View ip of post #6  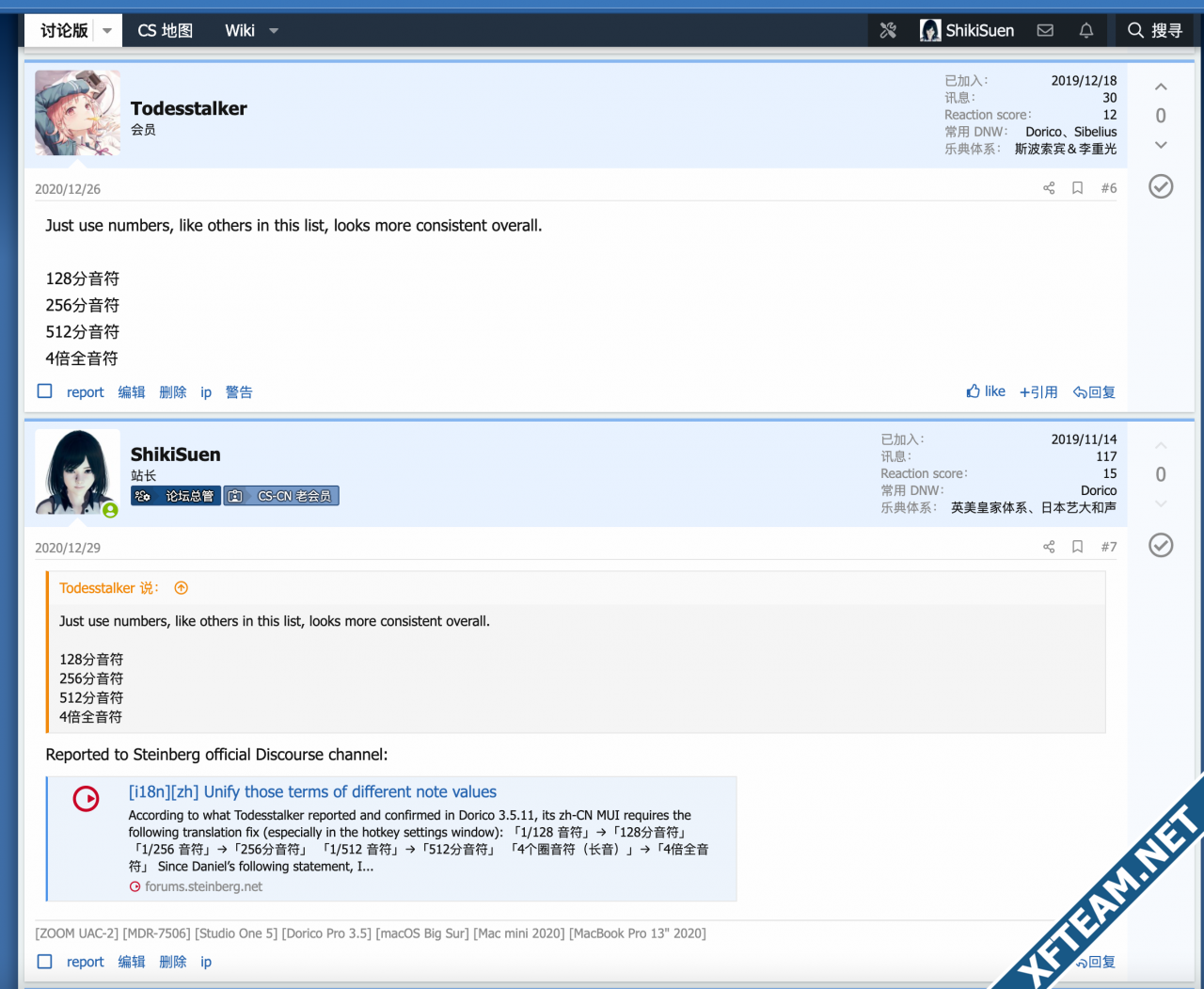[206, 392]
